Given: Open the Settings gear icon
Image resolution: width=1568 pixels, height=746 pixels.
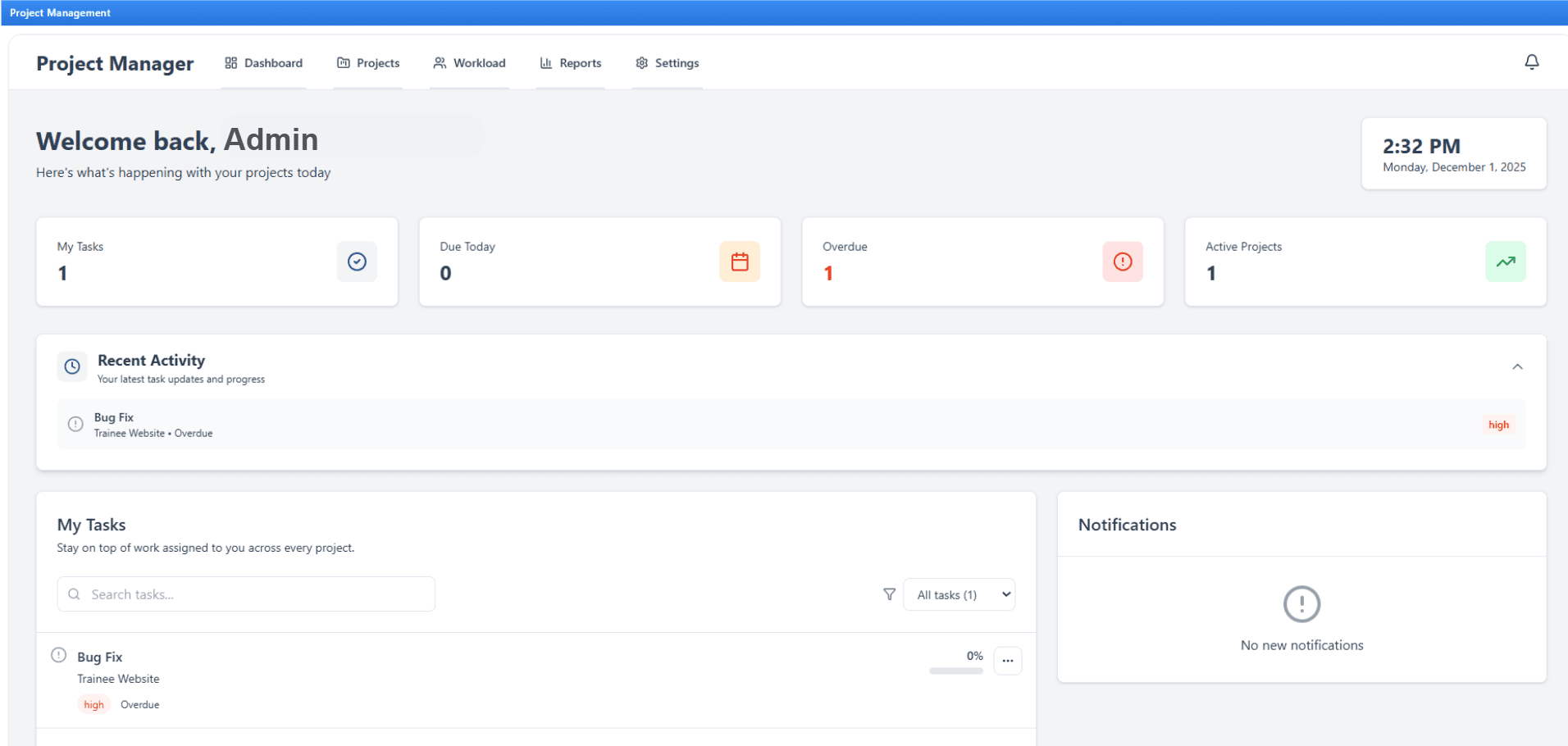Looking at the screenshot, I should click(642, 62).
